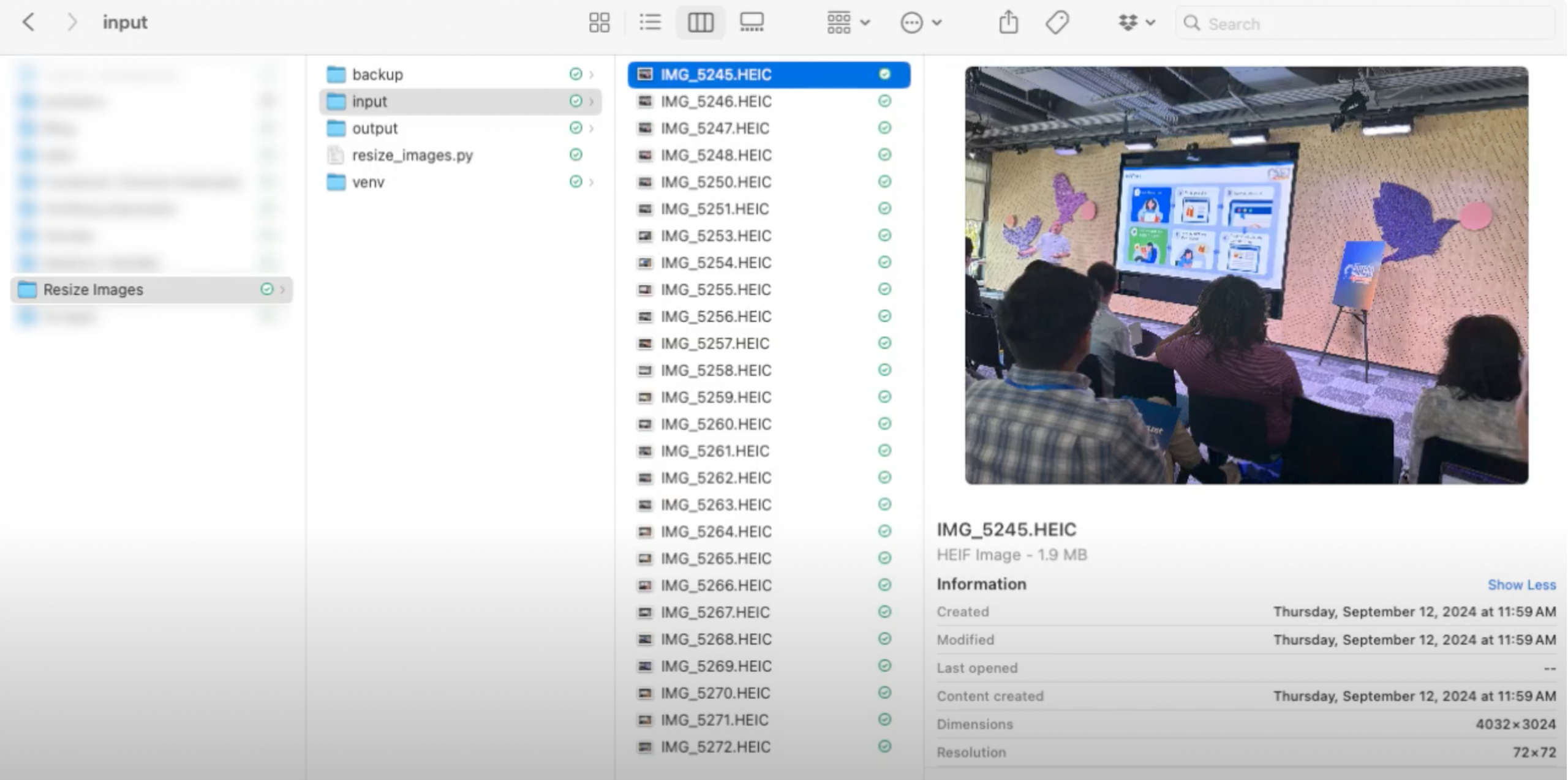The width and height of the screenshot is (1568, 780).
Task: Open the Group By dropdown
Action: (848, 23)
